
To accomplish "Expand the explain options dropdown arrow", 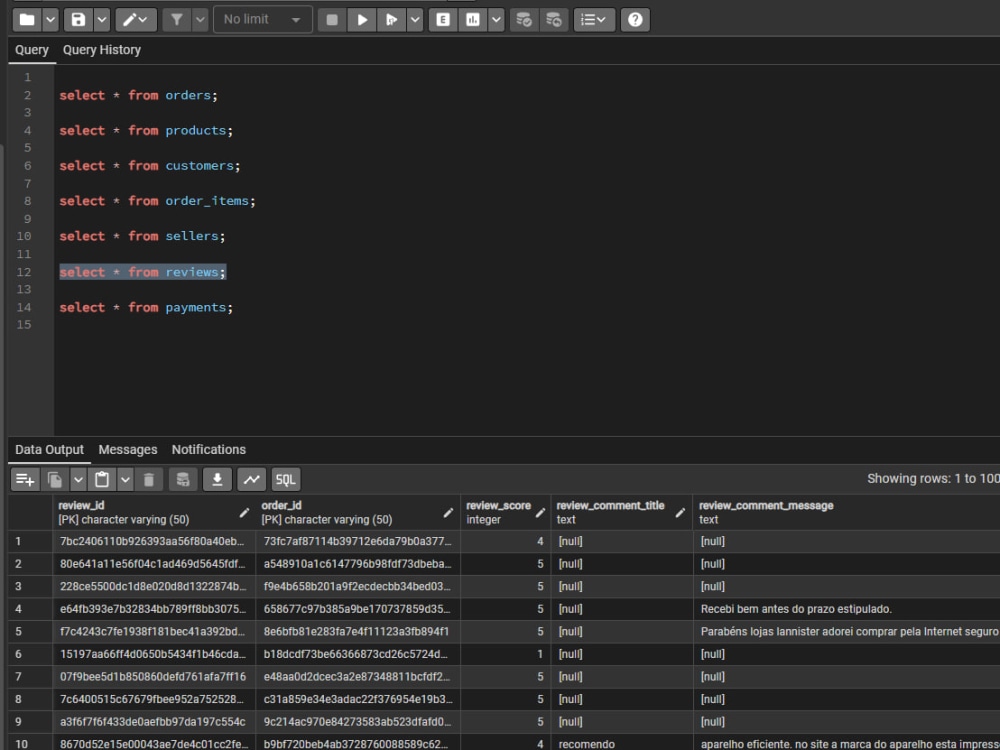I will [496, 20].
